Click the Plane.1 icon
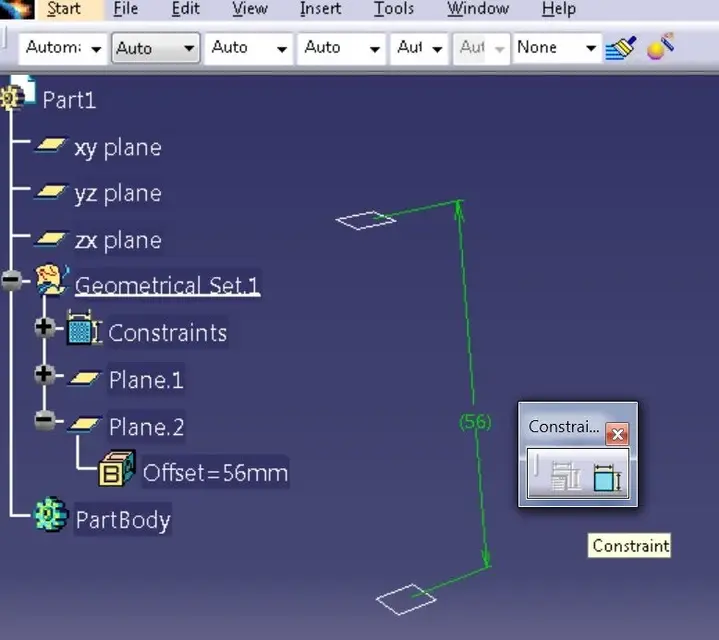 (84, 379)
